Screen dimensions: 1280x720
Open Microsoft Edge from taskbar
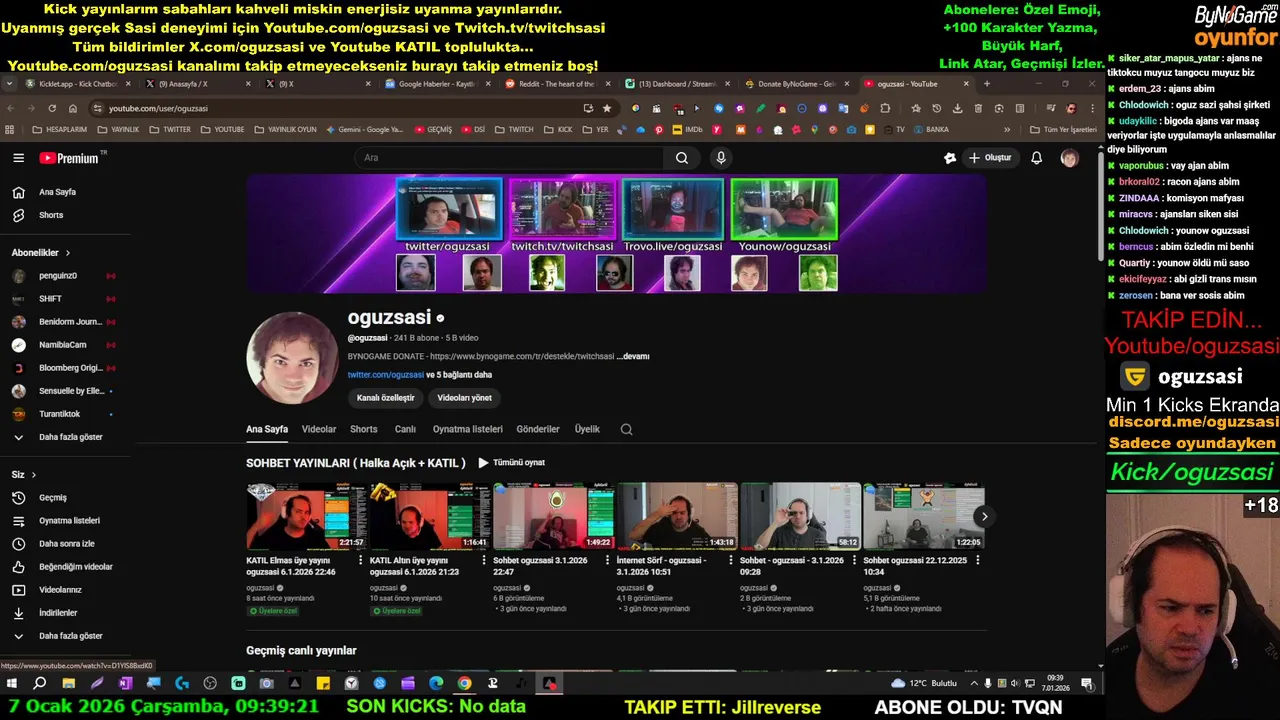(436, 684)
